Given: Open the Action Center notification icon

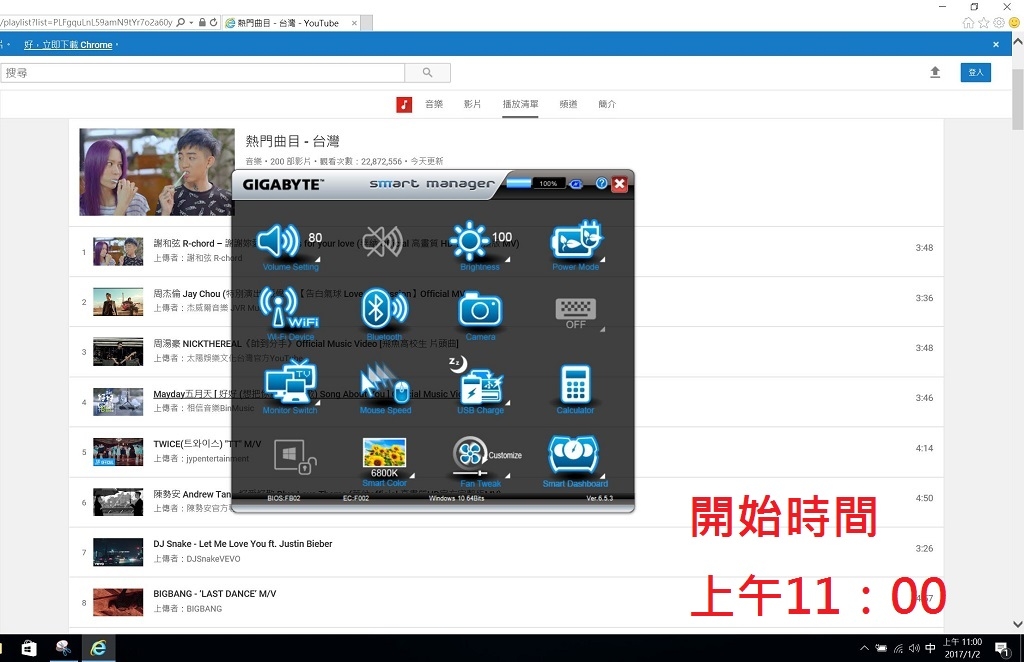Looking at the screenshot, I should point(1001,648).
